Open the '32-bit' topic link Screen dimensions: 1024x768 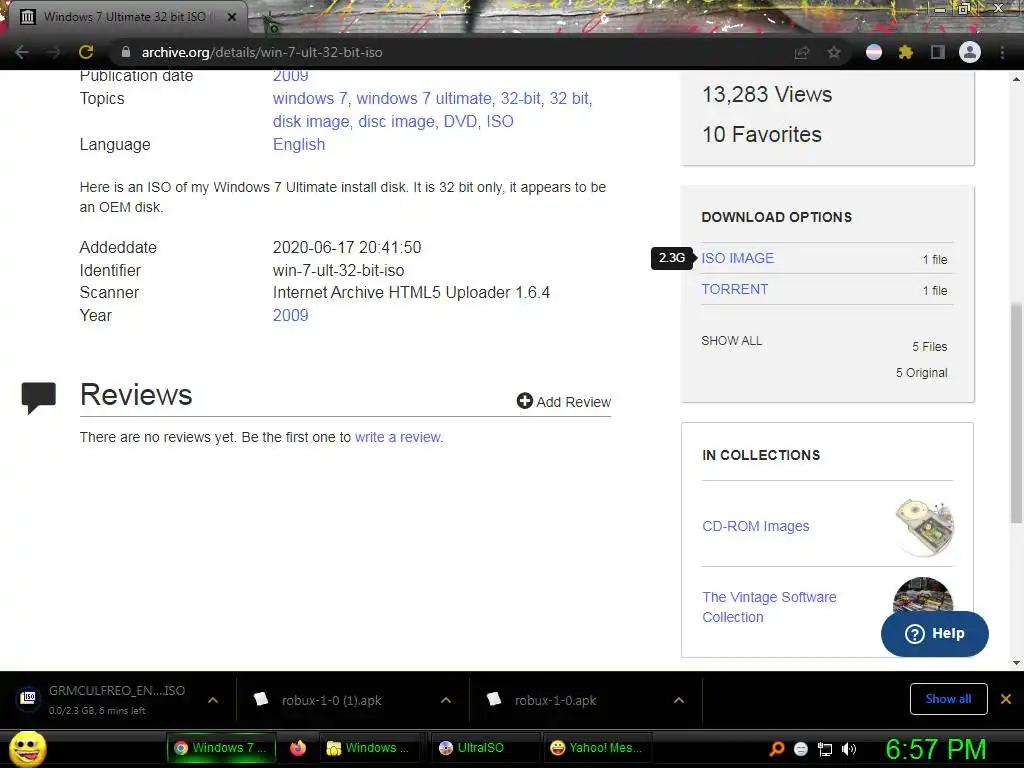[520, 99]
